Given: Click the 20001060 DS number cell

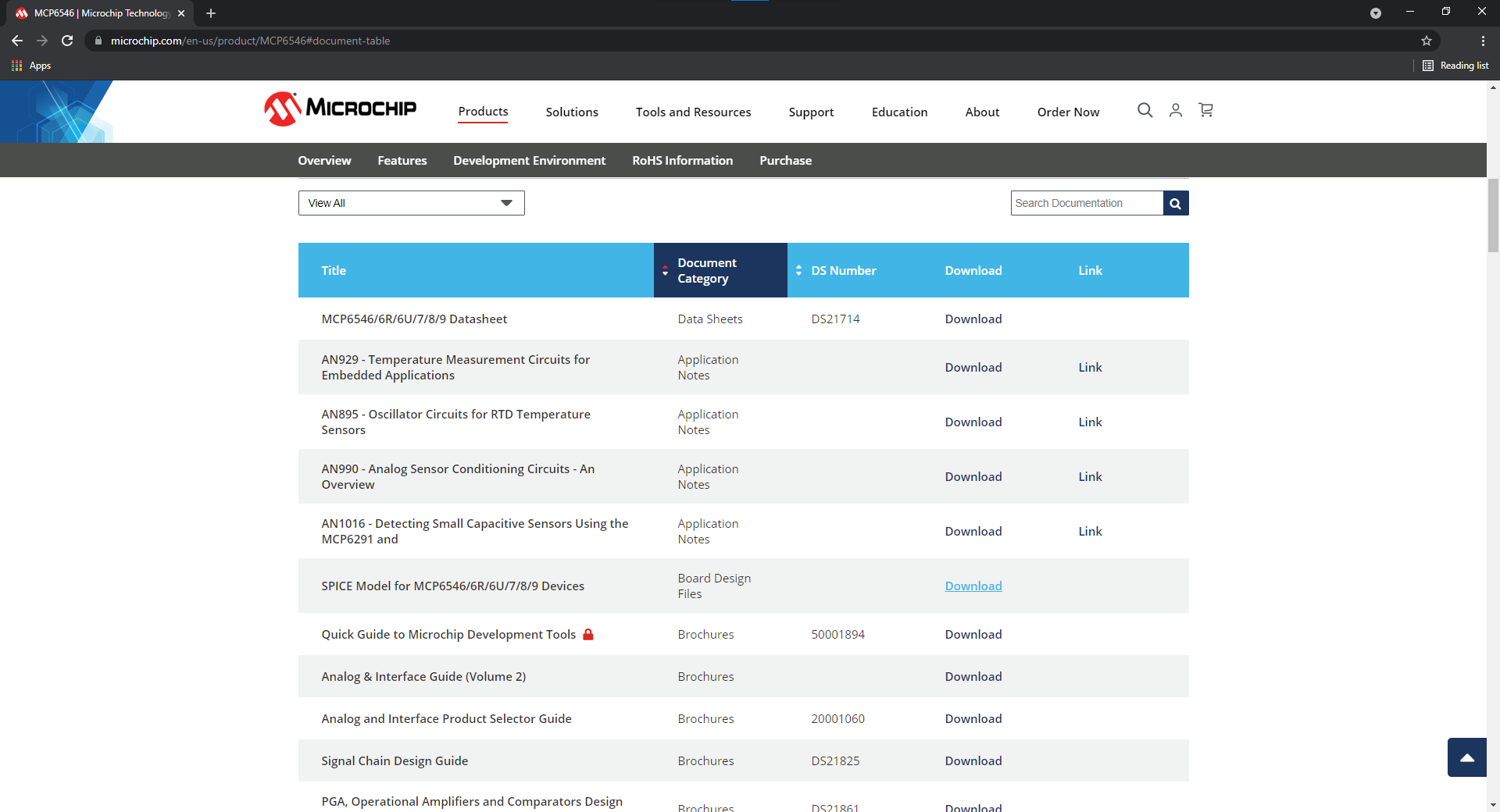Looking at the screenshot, I should click(x=837, y=718).
